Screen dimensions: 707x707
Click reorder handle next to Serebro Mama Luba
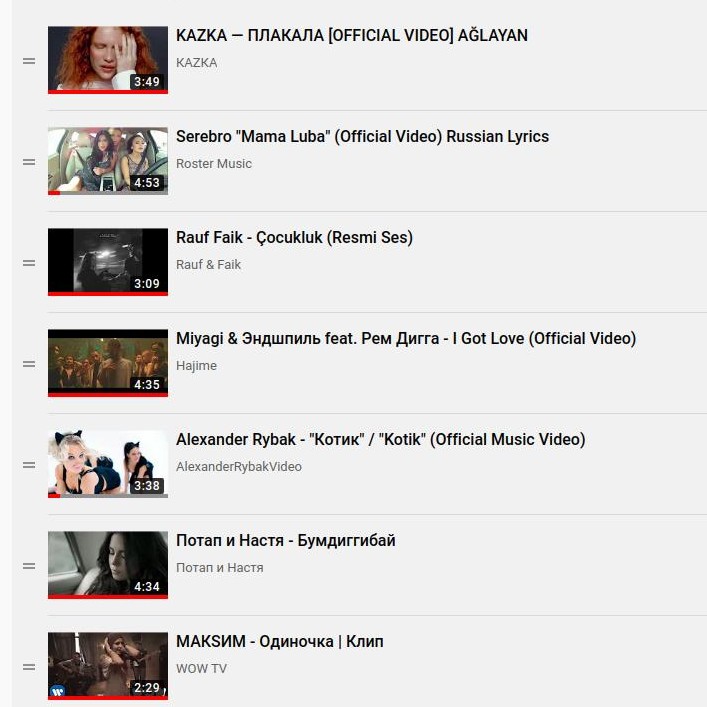pyautogui.click(x=29, y=162)
